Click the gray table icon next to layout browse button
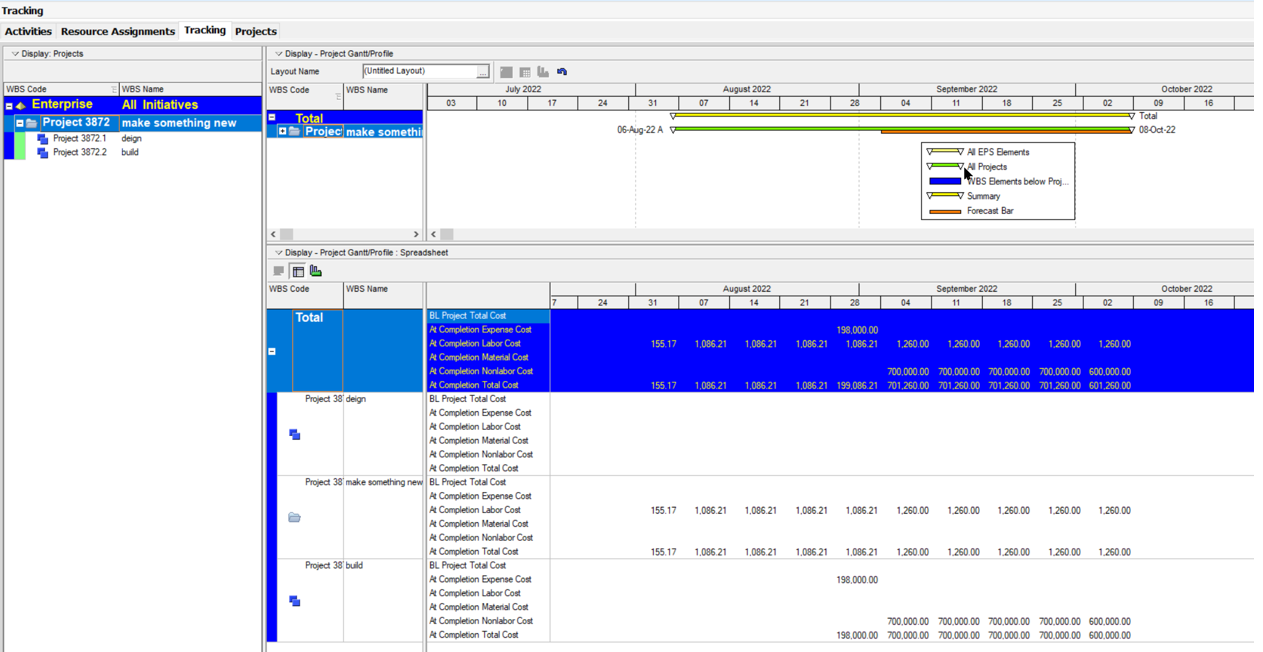The image size is (1263, 652). pos(506,72)
